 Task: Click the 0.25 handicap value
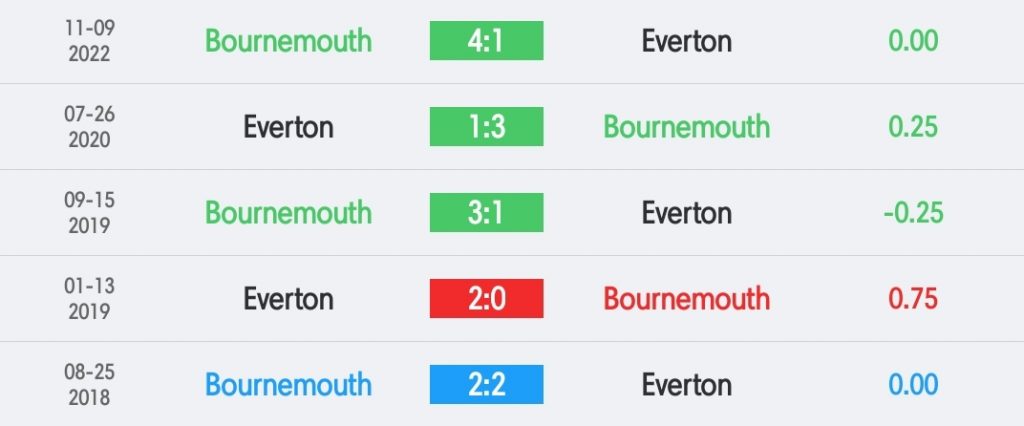click(913, 126)
